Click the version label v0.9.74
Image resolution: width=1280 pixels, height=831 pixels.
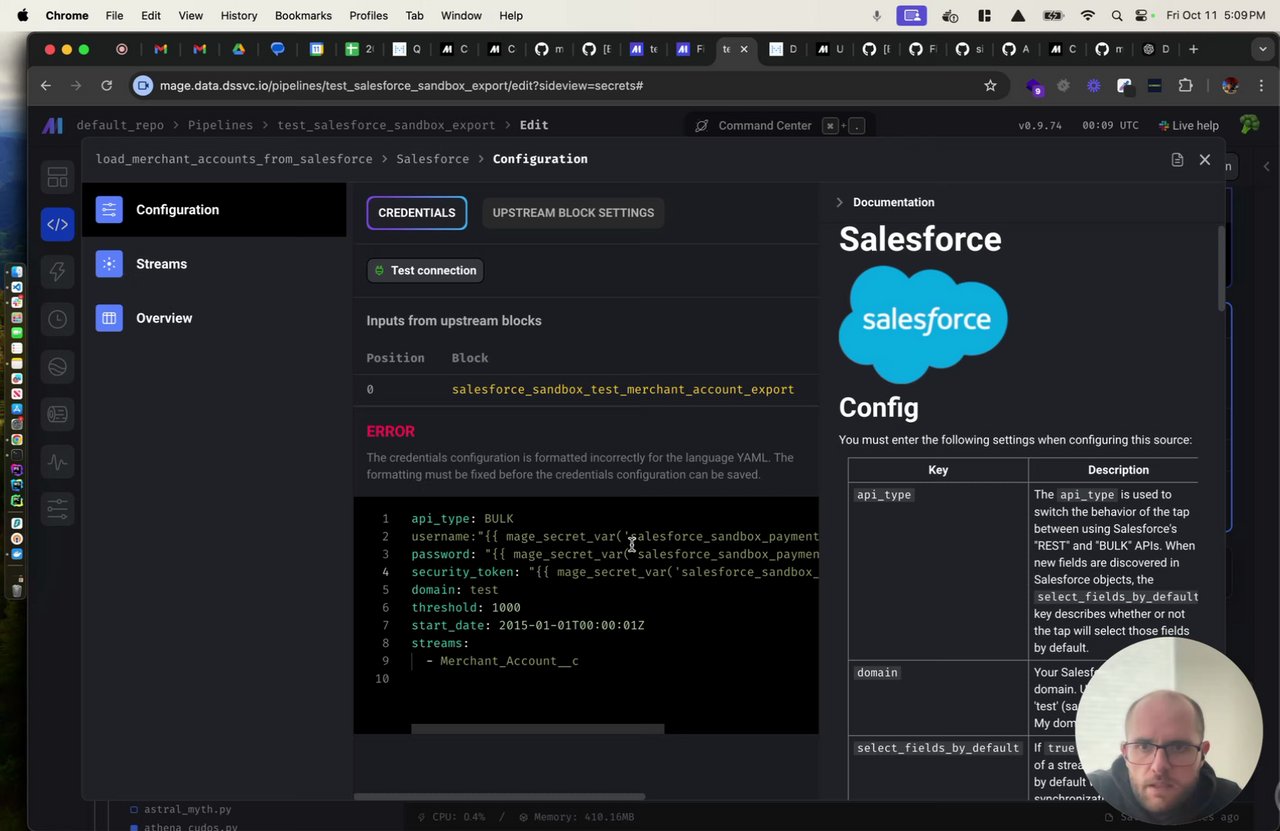(x=1040, y=126)
